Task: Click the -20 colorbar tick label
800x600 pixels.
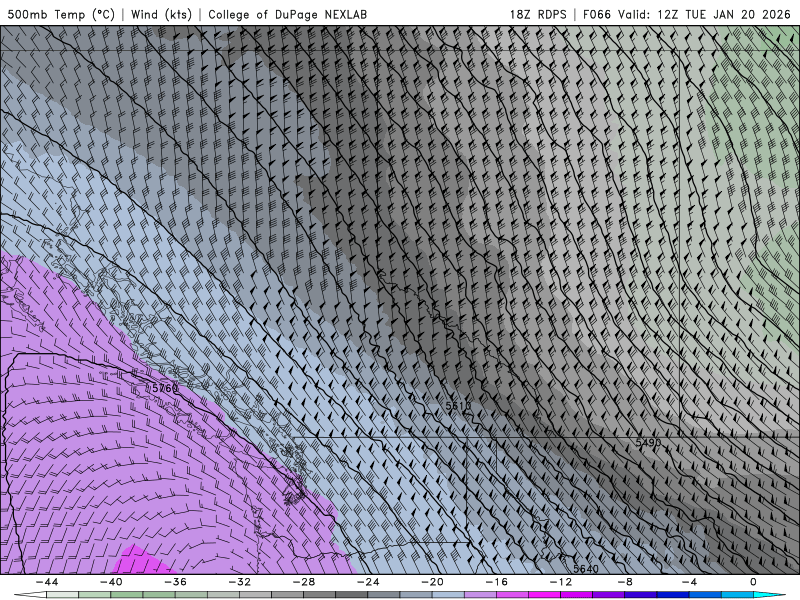Action: click(x=433, y=582)
